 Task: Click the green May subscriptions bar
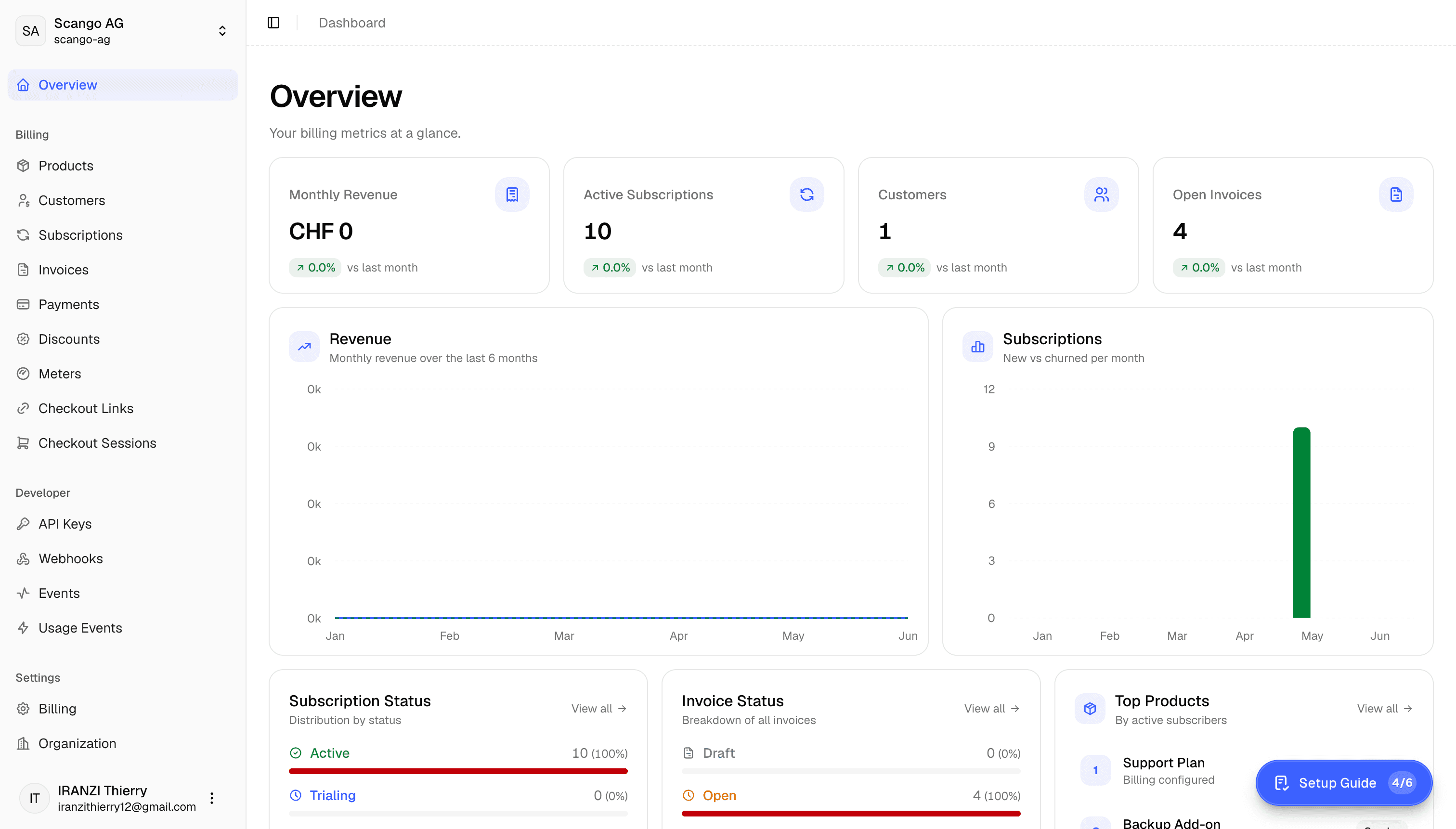click(x=1302, y=523)
